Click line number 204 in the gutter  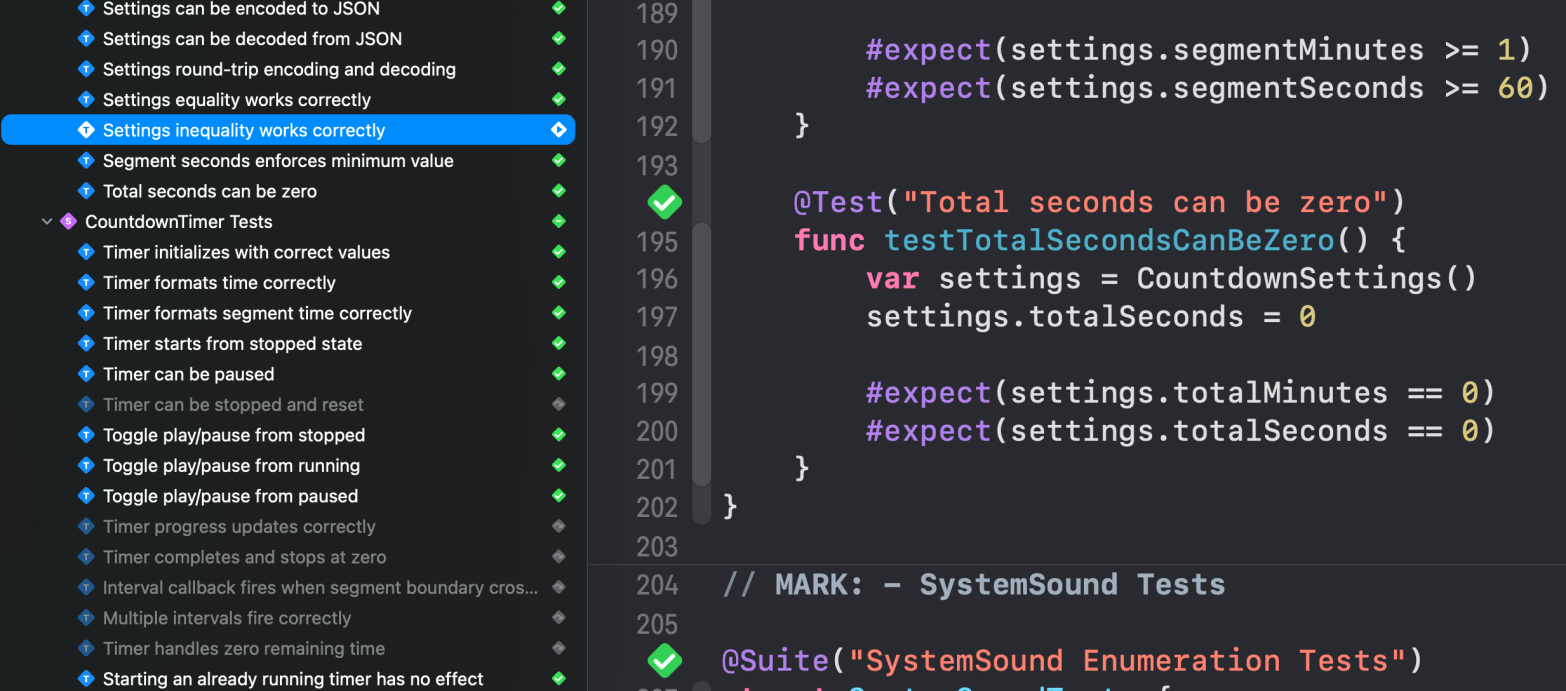coord(657,585)
